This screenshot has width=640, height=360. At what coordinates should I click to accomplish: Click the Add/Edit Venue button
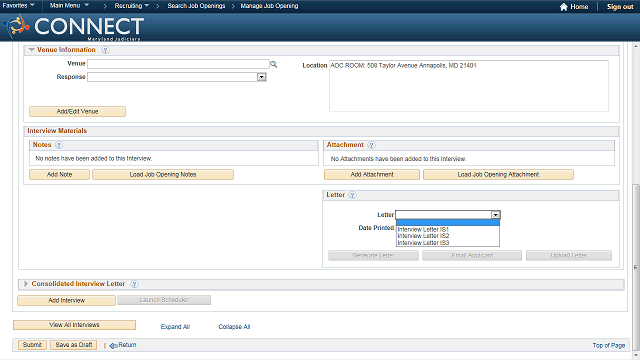[77, 111]
